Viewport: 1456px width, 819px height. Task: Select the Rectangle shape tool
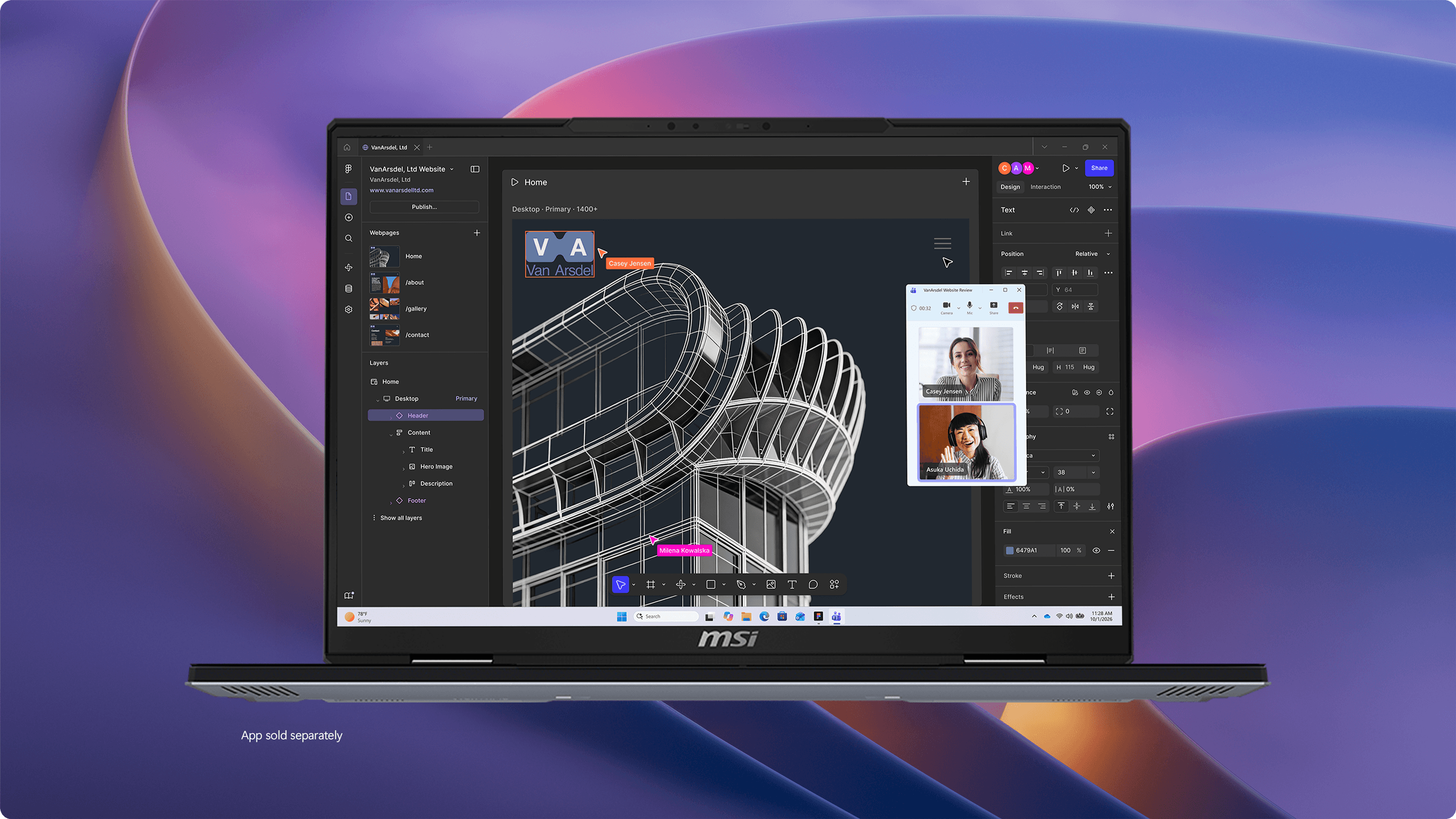pos(711,584)
